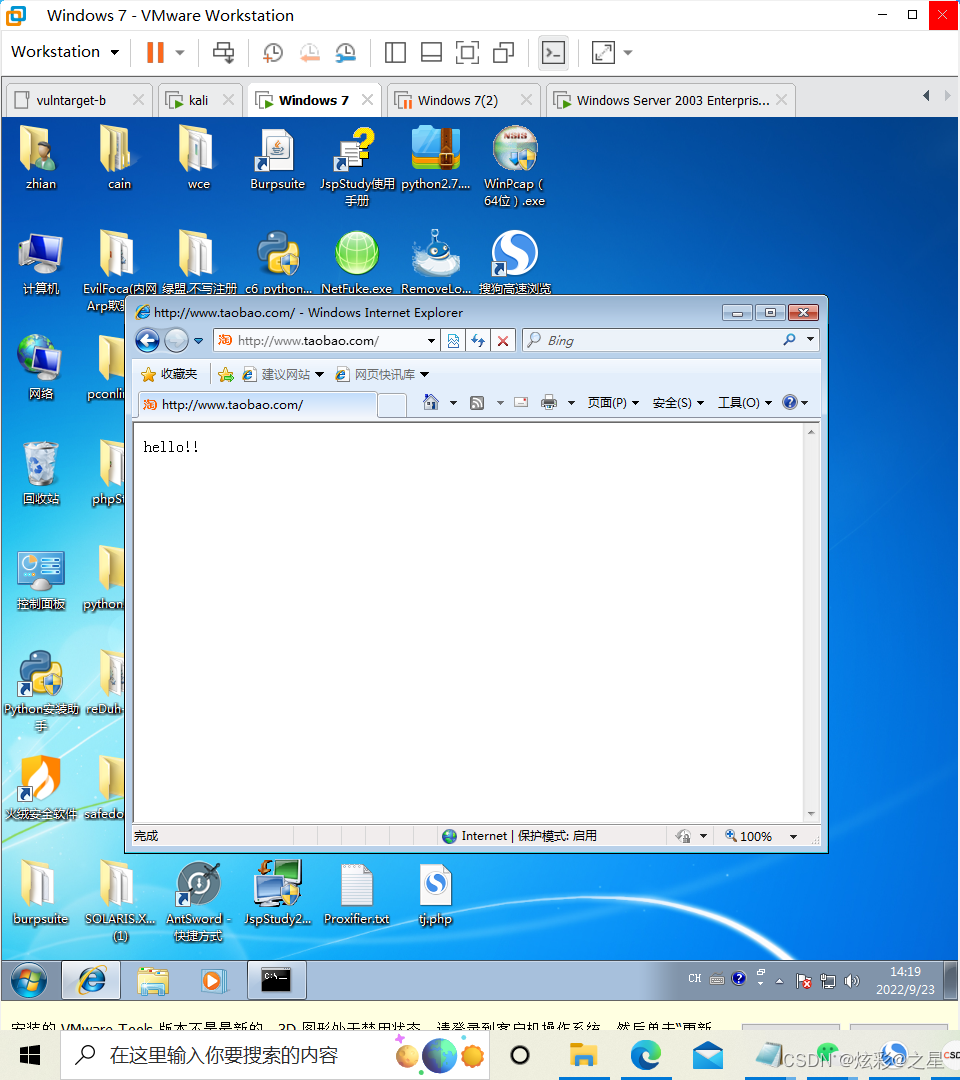The width and height of the screenshot is (960, 1080).
Task: Open recent pages dropdown next to forward button
Action: point(198,340)
